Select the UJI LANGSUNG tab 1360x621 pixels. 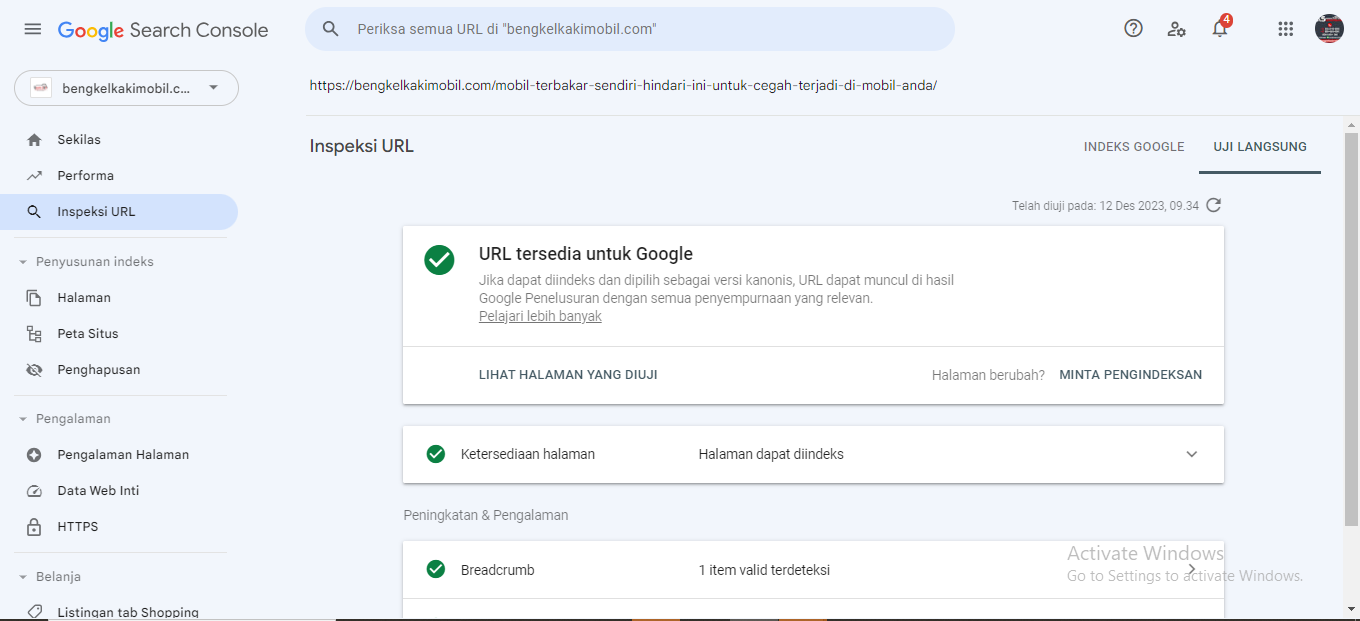coord(1260,147)
